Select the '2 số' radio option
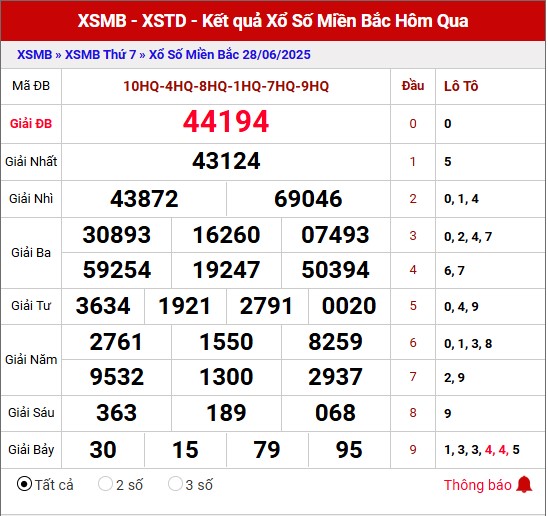Image resolution: width=548 pixels, height=516 pixels. 105,484
